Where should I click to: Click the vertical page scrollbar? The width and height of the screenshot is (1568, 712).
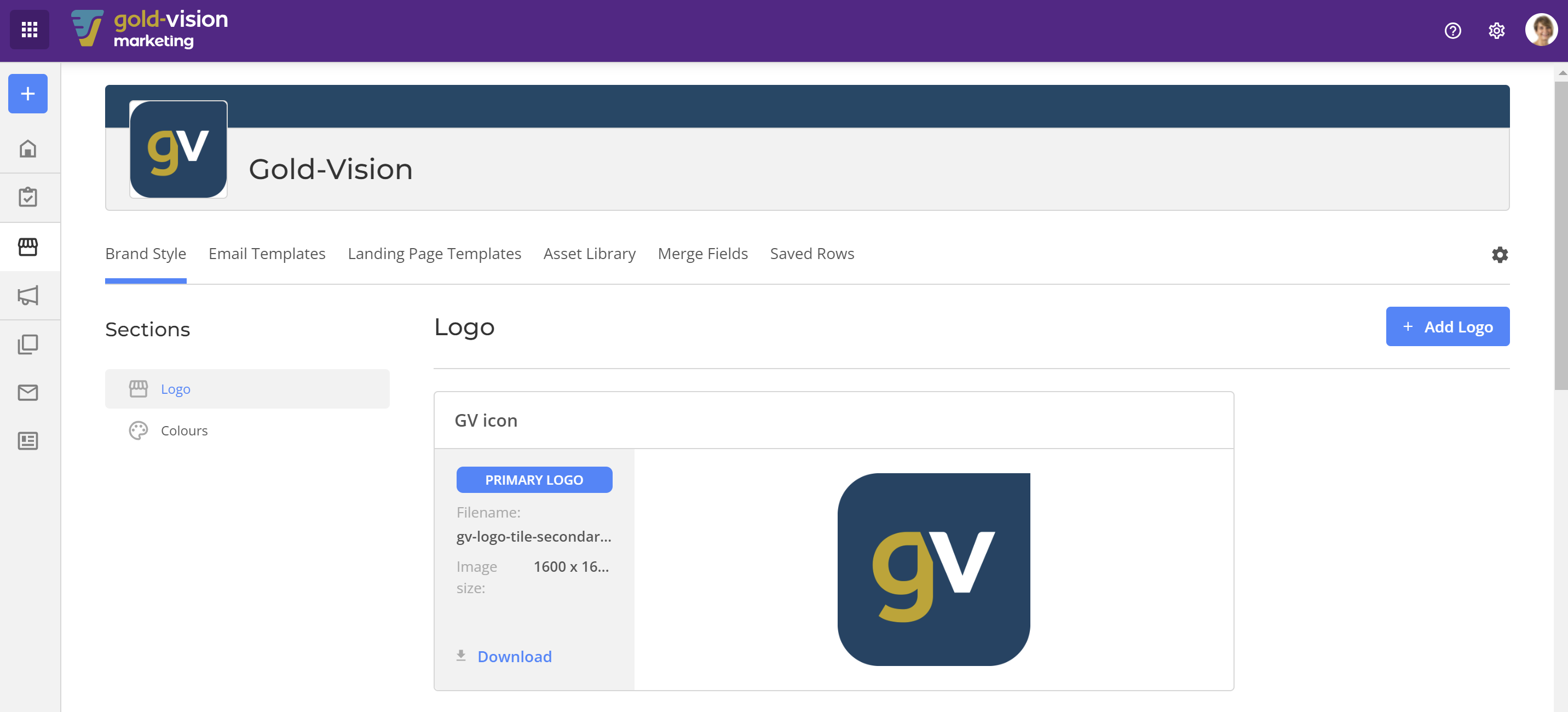tap(1560, 234)
